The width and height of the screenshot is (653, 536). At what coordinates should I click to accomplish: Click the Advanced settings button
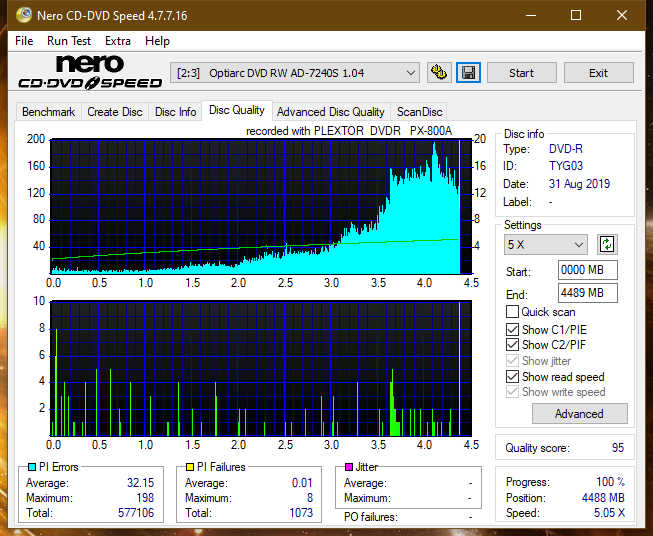[579, 414]
